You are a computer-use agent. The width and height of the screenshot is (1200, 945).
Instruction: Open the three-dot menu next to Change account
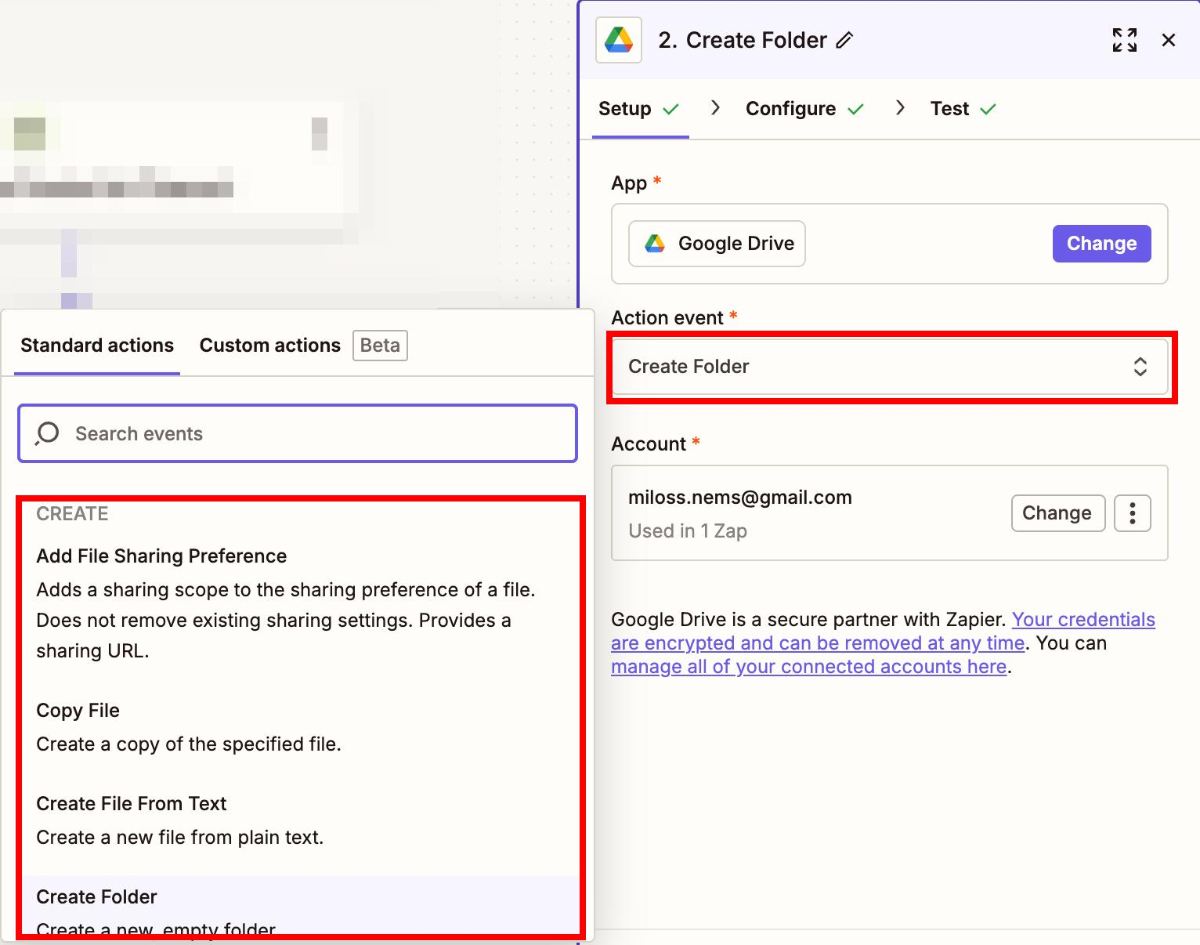coord(1132,513)
